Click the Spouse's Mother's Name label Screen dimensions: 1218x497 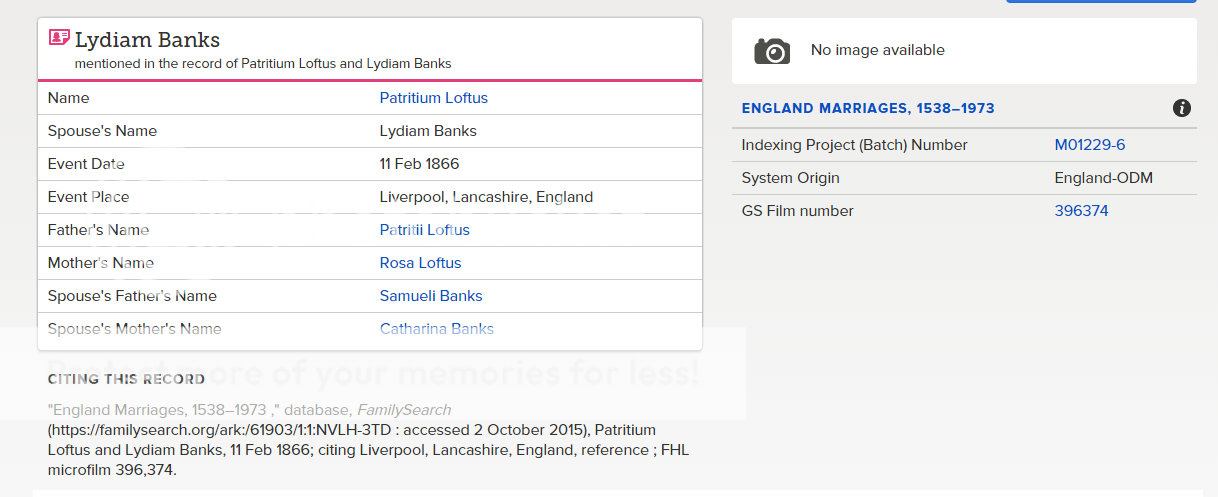tap(135, 329)
